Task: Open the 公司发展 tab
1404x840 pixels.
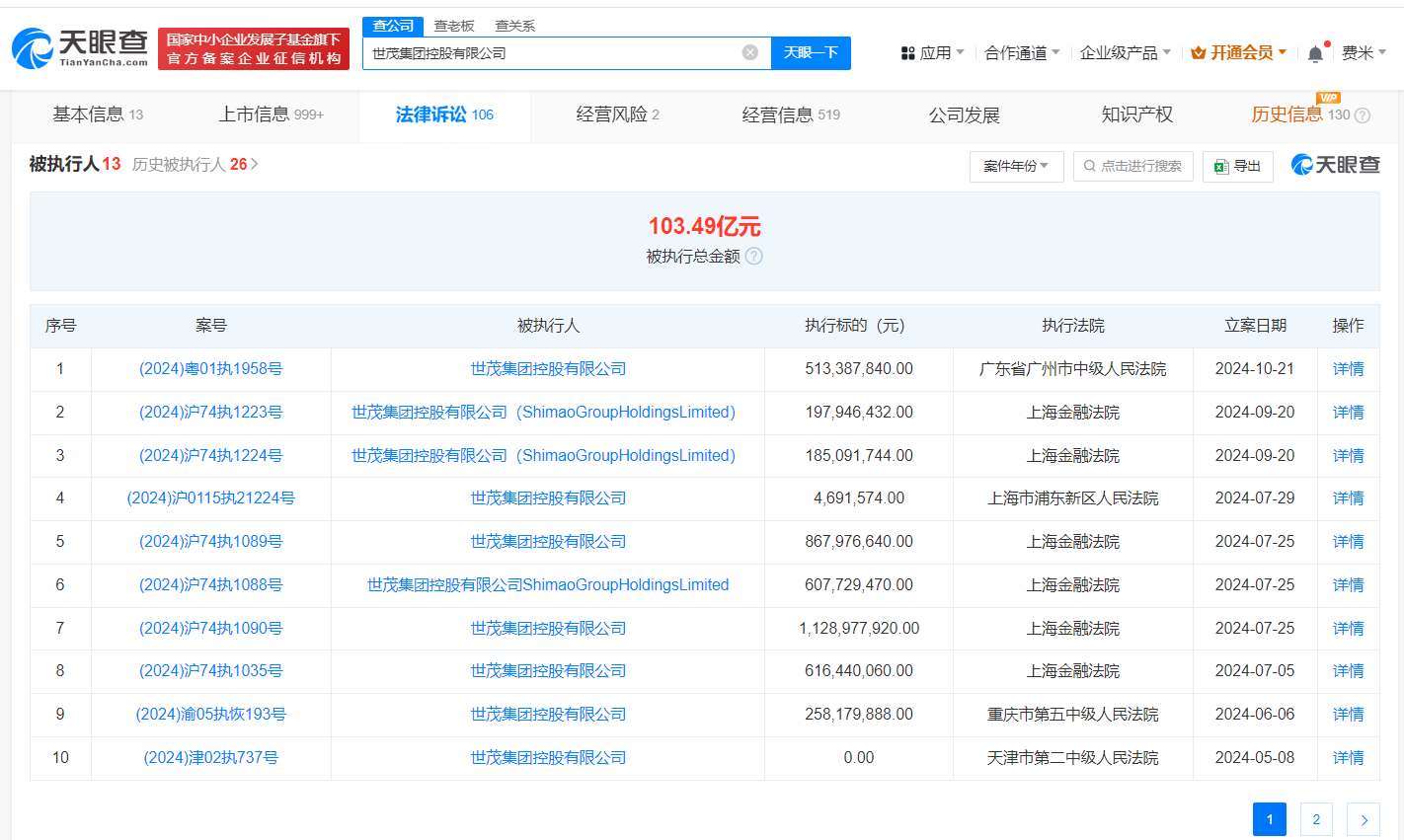Action: pyautogui.click(x=965, y=115)
